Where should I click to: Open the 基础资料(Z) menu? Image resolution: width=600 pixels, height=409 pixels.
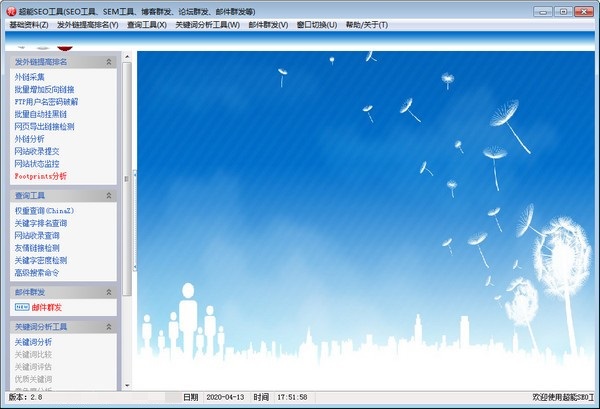[x=28, y=24]
